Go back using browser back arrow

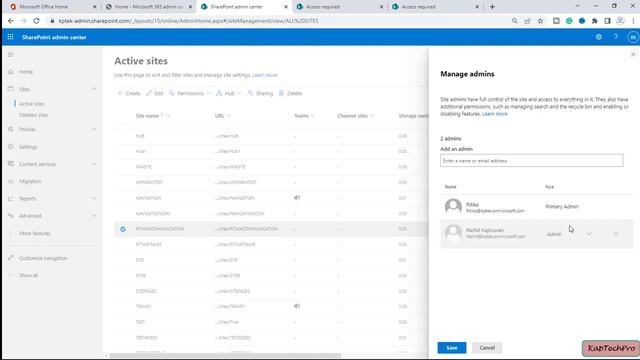pyautogui.click(x=11, y=21)
